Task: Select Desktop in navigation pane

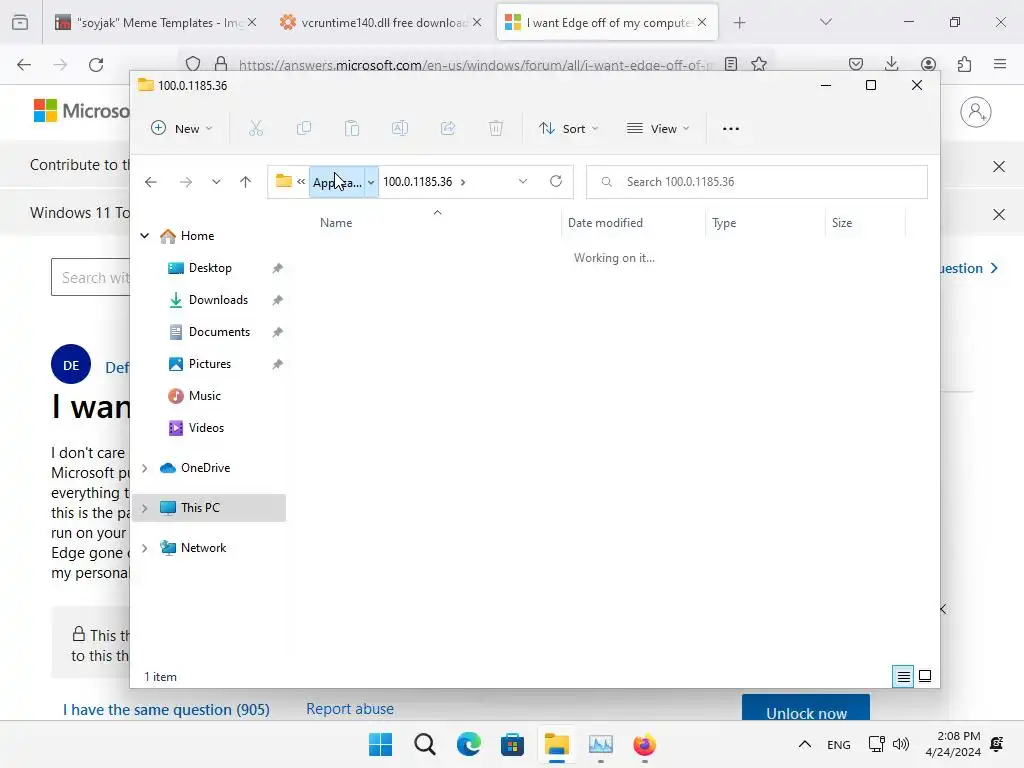Action: pos(210,268)
